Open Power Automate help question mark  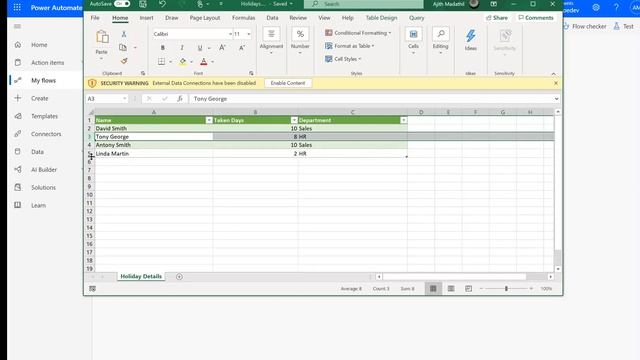[616, 7]
